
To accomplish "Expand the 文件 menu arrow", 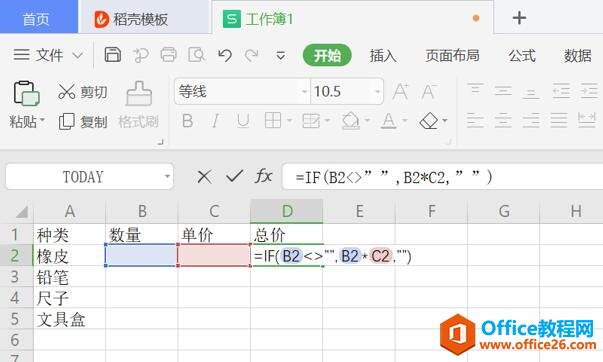I will (x=78, y=56).
